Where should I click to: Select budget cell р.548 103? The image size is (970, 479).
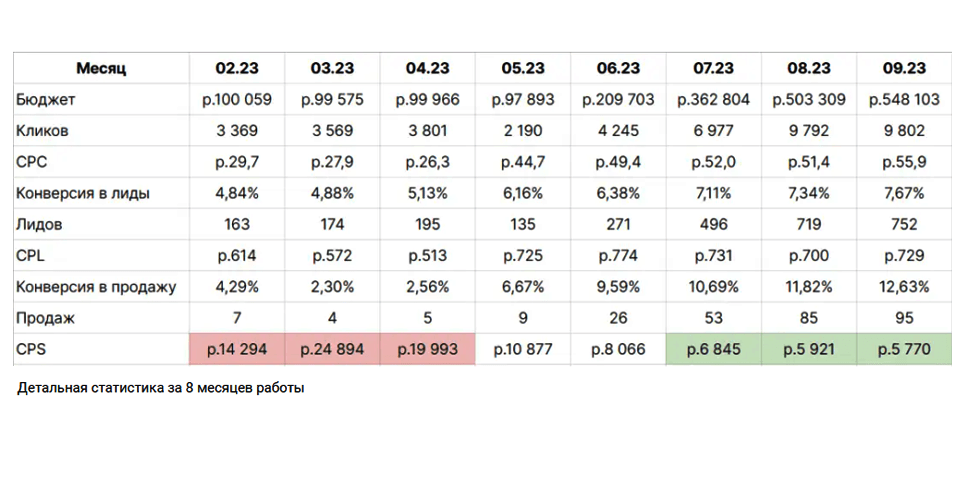coord(904,100)
